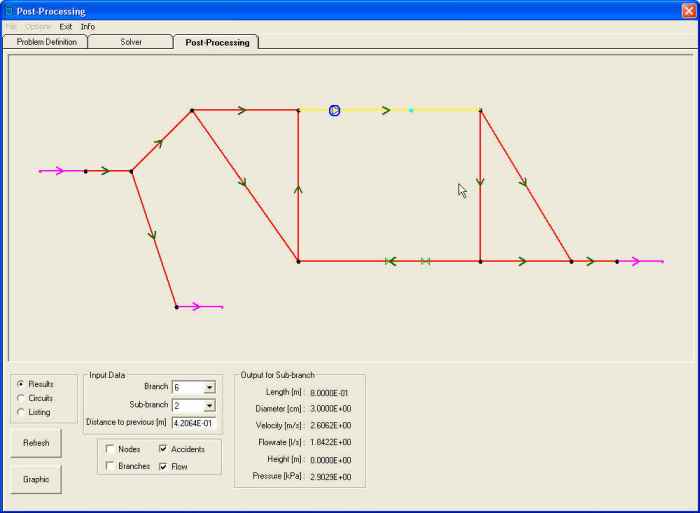Select the Circuits radio option
700x513 pixels.
tap(21, 398)
